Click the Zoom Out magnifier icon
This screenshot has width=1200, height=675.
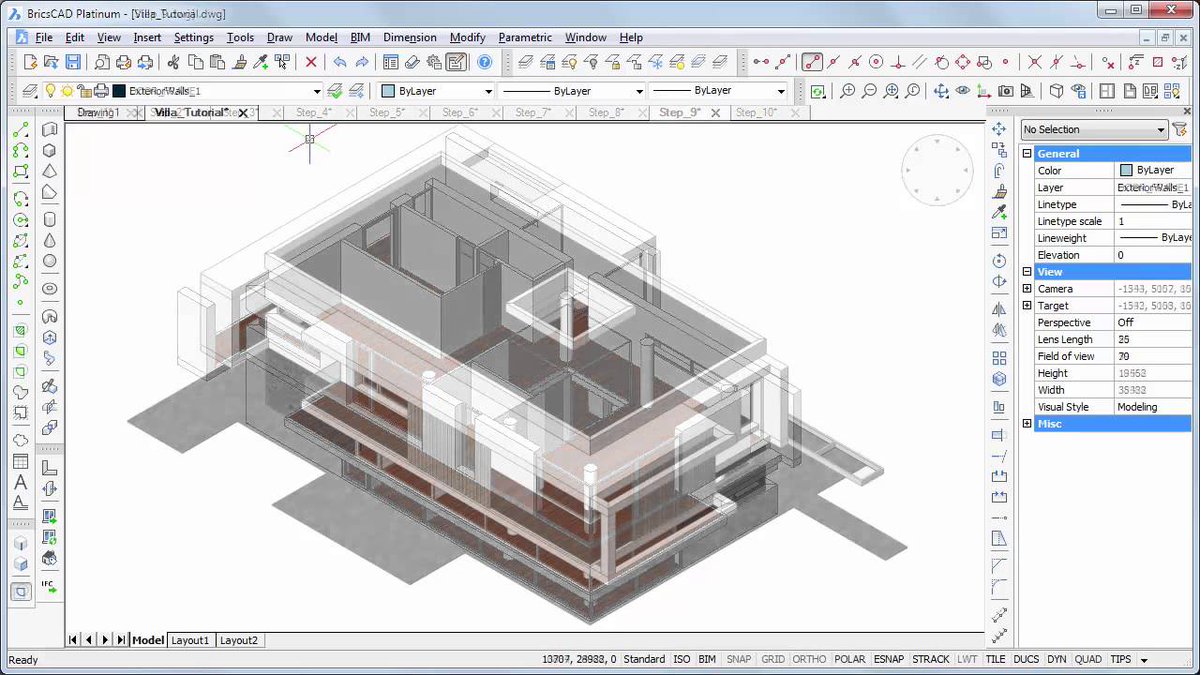coord(870,91)
